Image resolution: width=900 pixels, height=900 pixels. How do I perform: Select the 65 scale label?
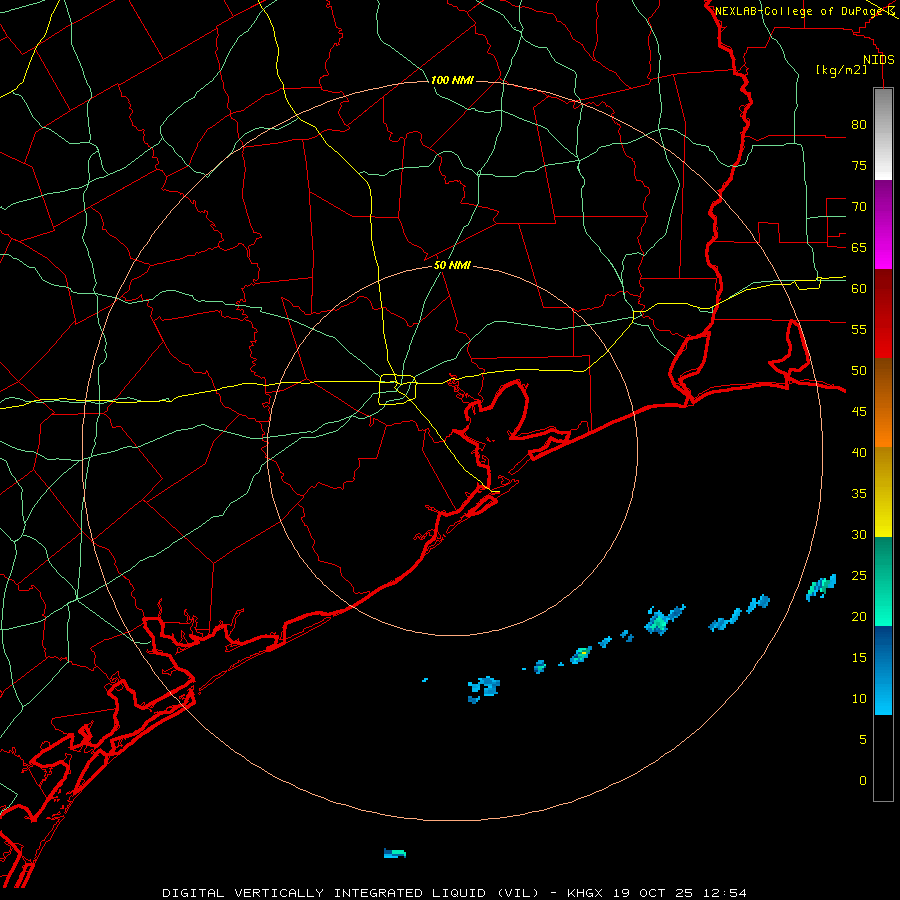(x=859, y=248)
